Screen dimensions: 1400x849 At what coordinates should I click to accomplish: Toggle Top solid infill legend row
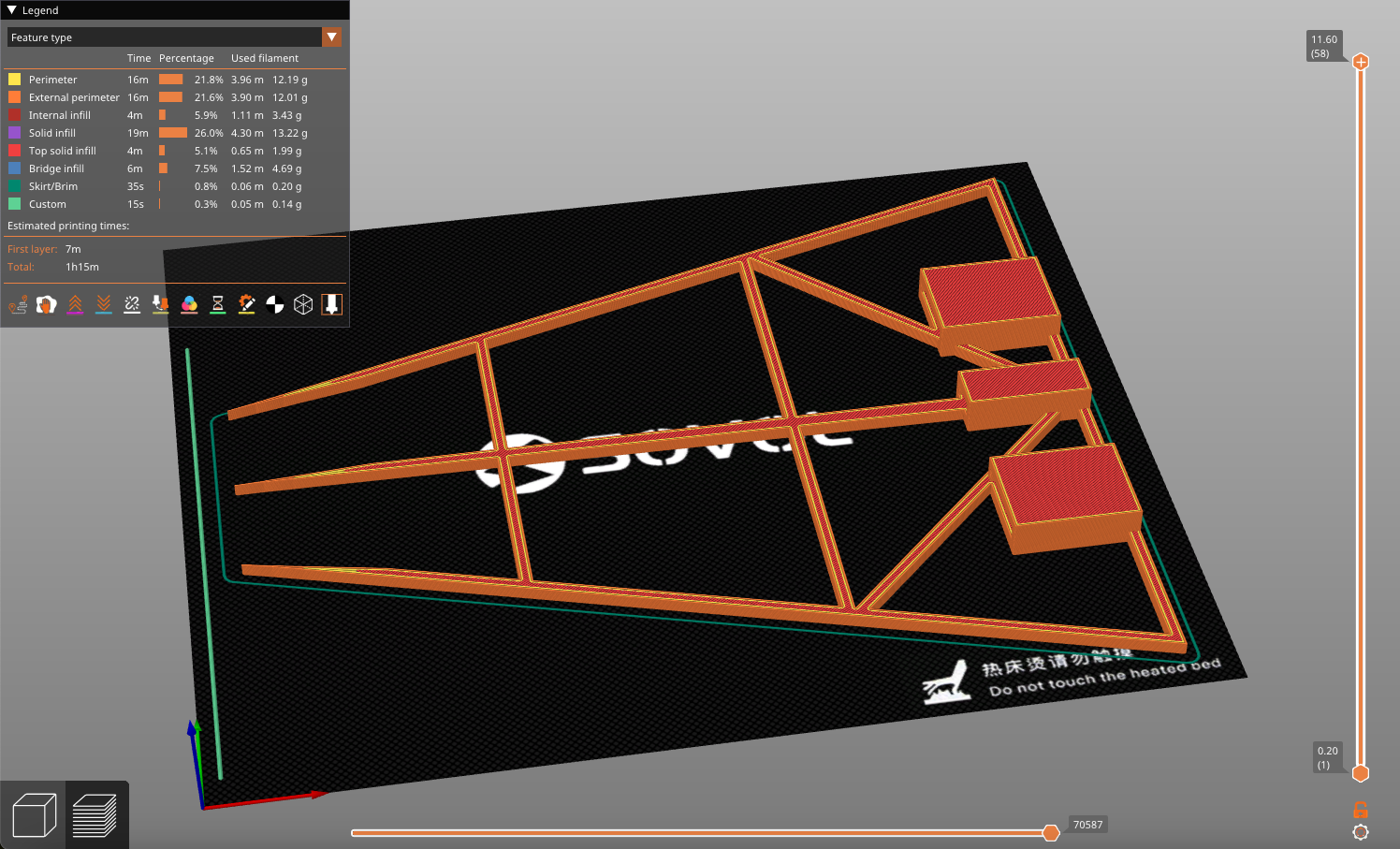click(176, 151)
